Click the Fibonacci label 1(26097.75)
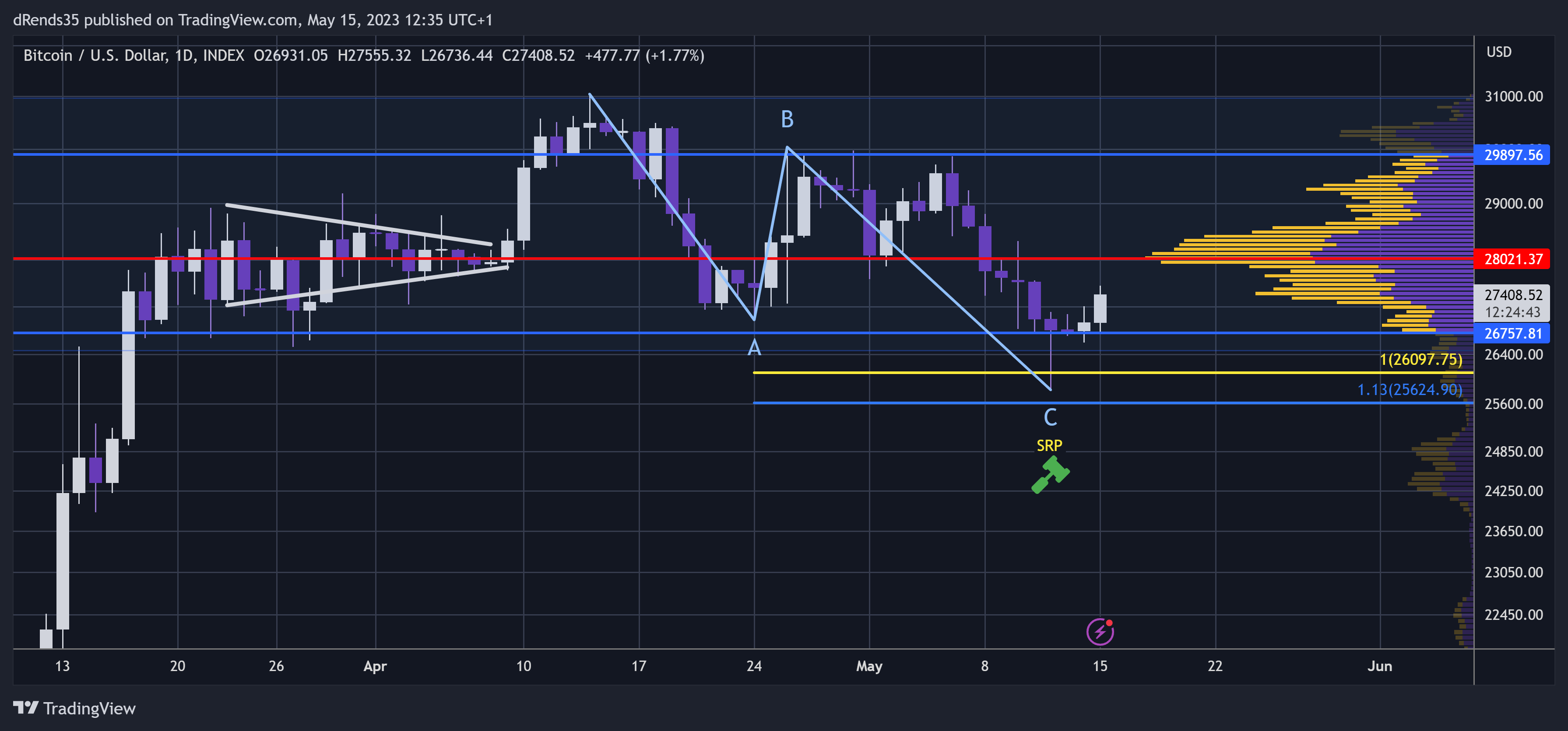Viewport: 1568px width, 731px height. pyautogui.click(x=1420, y=360)
